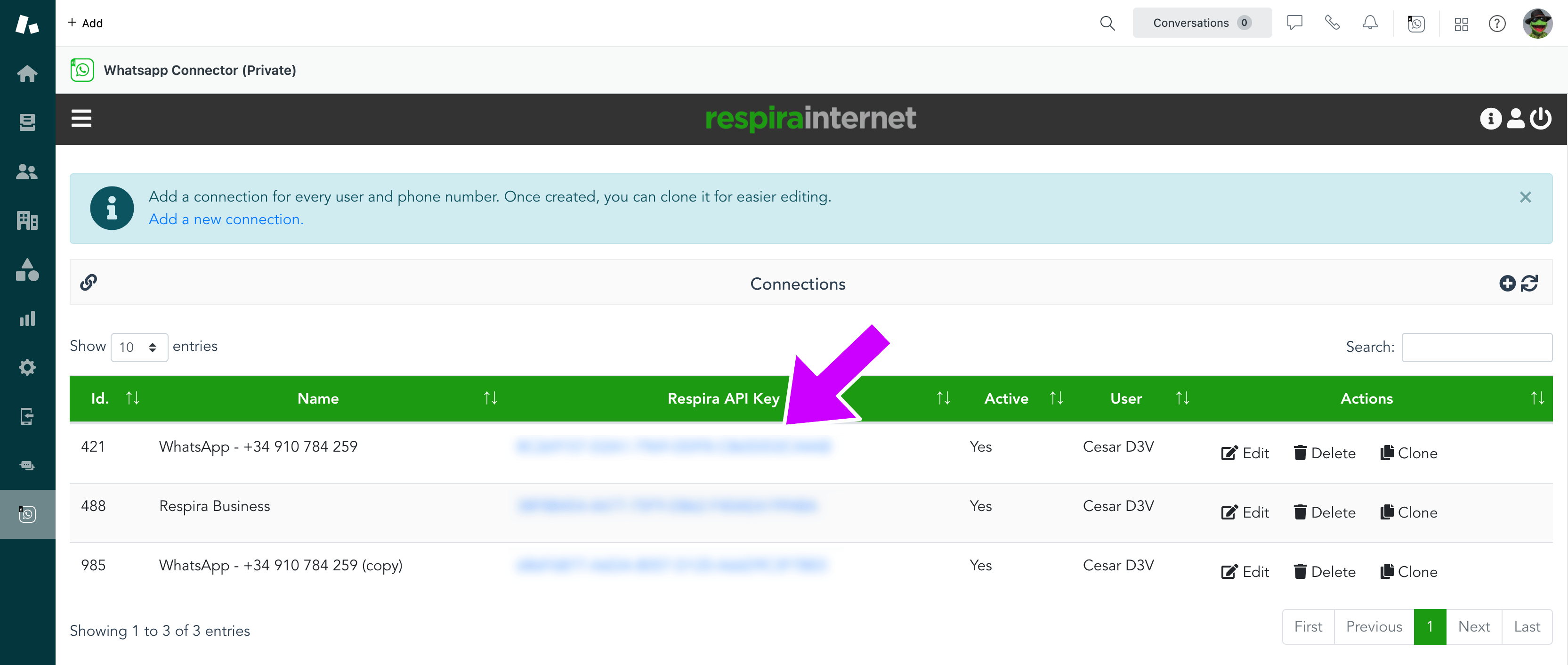This screenshot has height=665, width=1568.
Task: Go to Next page in pagination
Action: 1474,627
